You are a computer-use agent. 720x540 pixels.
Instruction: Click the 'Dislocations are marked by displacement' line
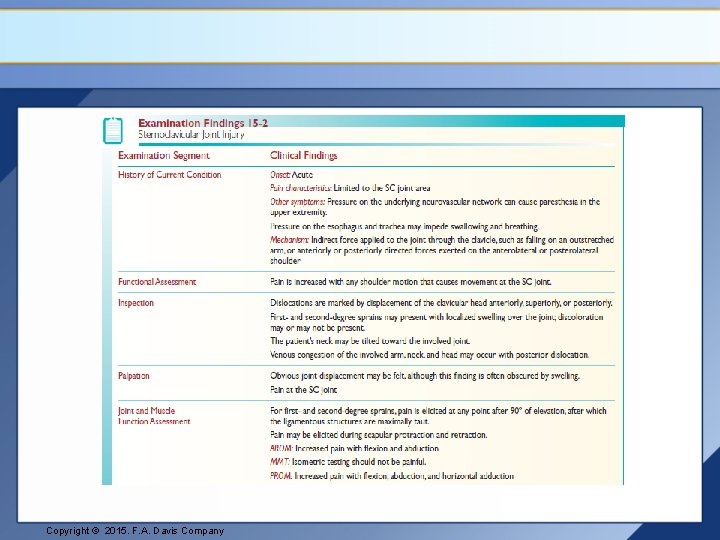click(x=441, y=303)
